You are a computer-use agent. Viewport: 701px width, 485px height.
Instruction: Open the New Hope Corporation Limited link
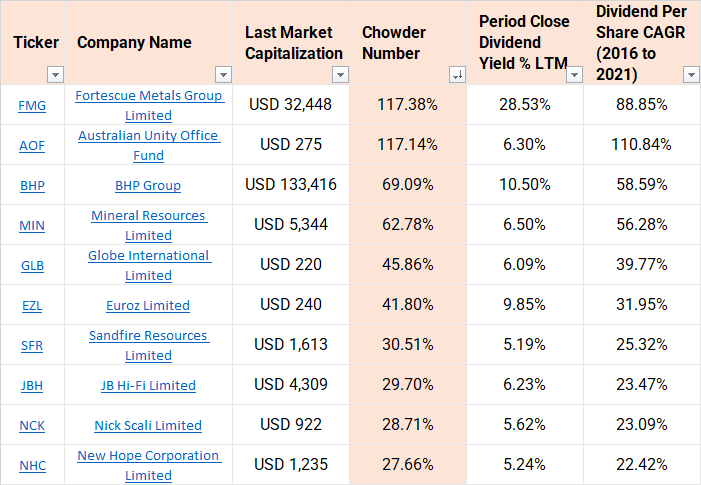pos(148,465)
